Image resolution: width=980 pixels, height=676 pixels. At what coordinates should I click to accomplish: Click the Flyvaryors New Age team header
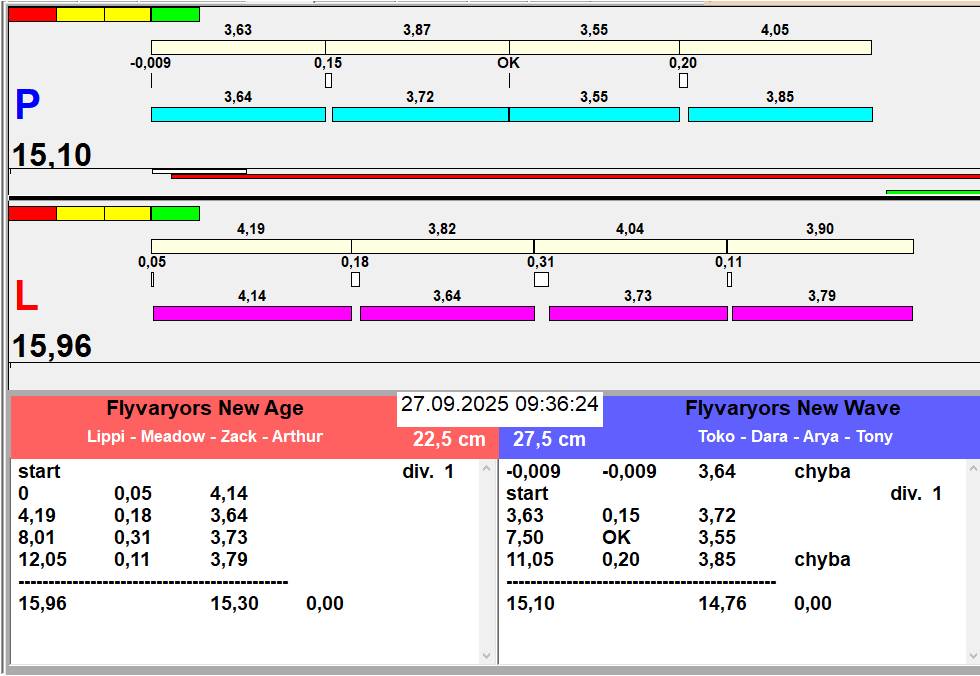[x=204, y=408]
